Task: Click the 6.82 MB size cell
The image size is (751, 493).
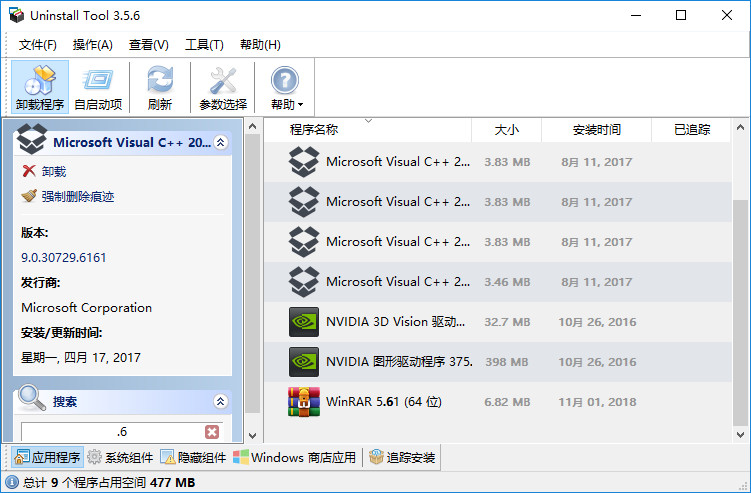Action: 507,402
